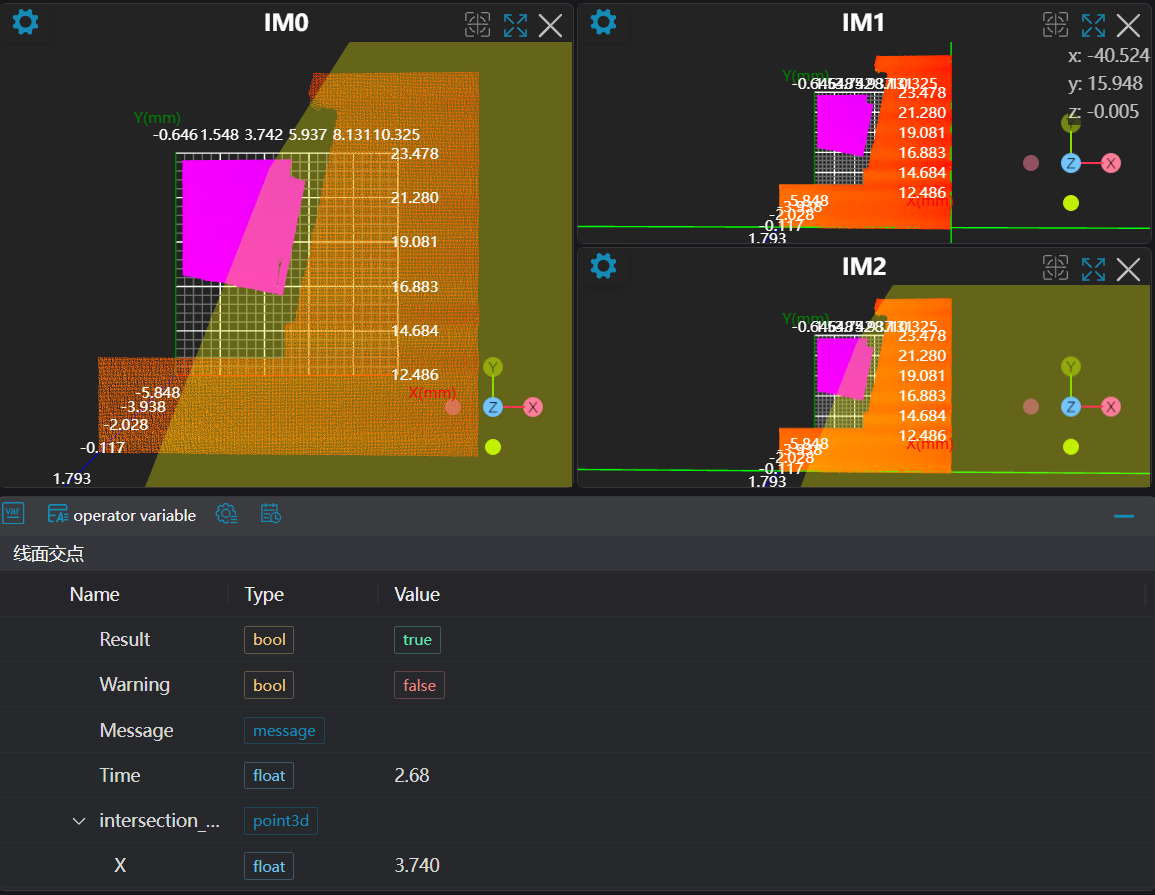Open settings gear in IM0 viewport
1155x895 pixels.
coord(25,22)
